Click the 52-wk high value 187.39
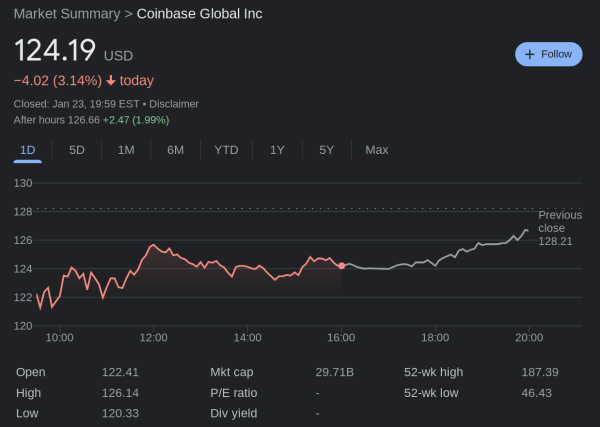 pyautogui.click(x=539, y=372)
